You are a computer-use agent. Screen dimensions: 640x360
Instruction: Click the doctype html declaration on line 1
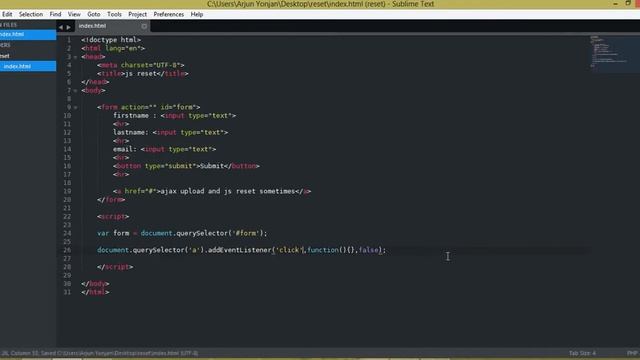(x=111, y=40)
